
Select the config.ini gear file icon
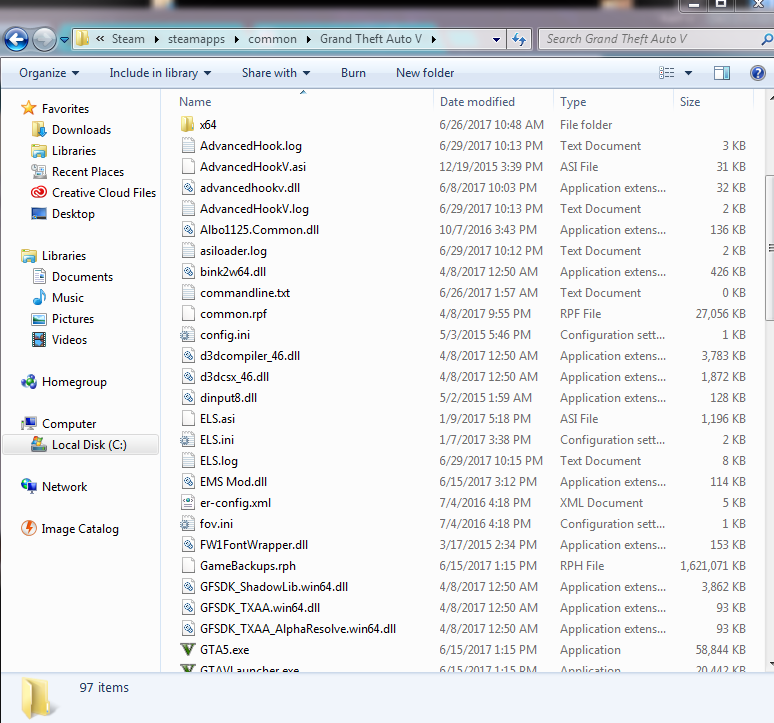[188, 335]
